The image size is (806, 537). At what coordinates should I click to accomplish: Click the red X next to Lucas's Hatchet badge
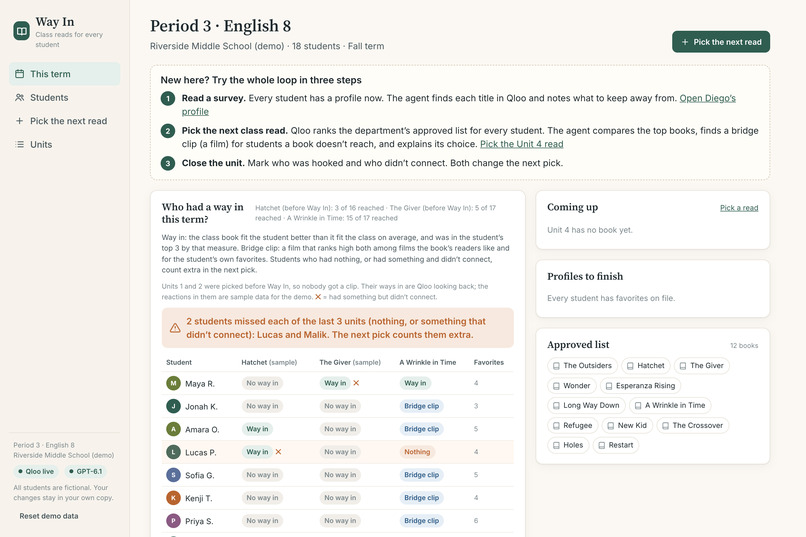tap(278, 452)
